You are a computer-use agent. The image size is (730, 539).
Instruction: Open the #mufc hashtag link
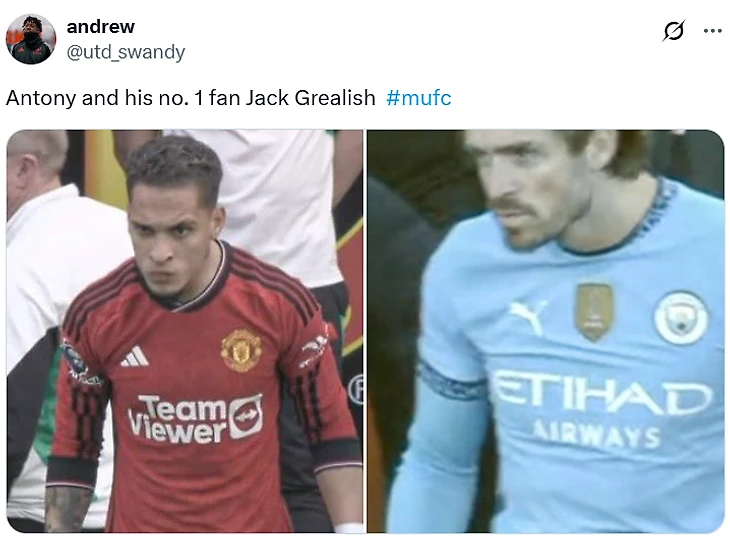pyautogui.click(x=419, y=98)
